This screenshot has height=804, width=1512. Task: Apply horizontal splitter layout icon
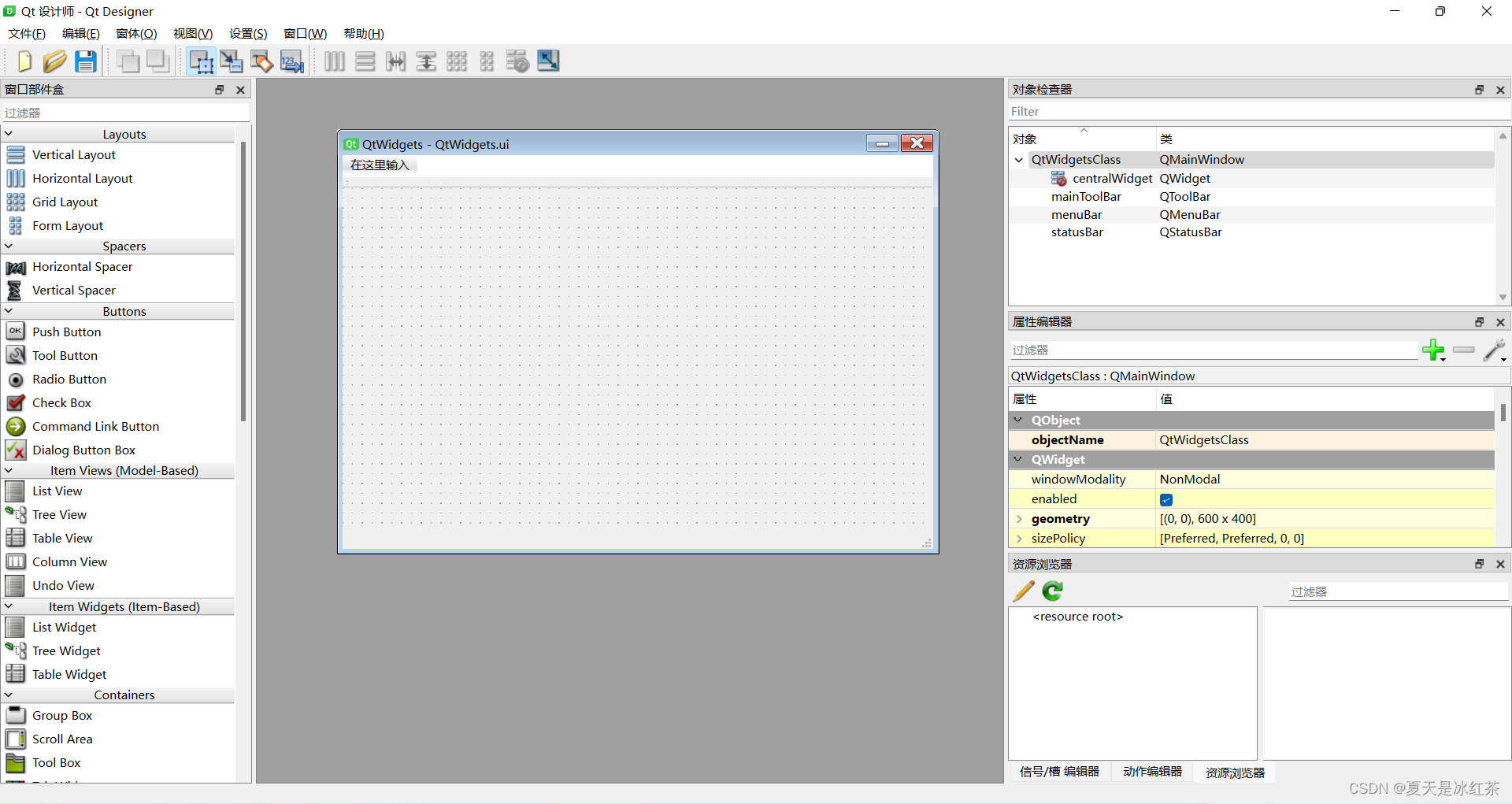point(396,61)
